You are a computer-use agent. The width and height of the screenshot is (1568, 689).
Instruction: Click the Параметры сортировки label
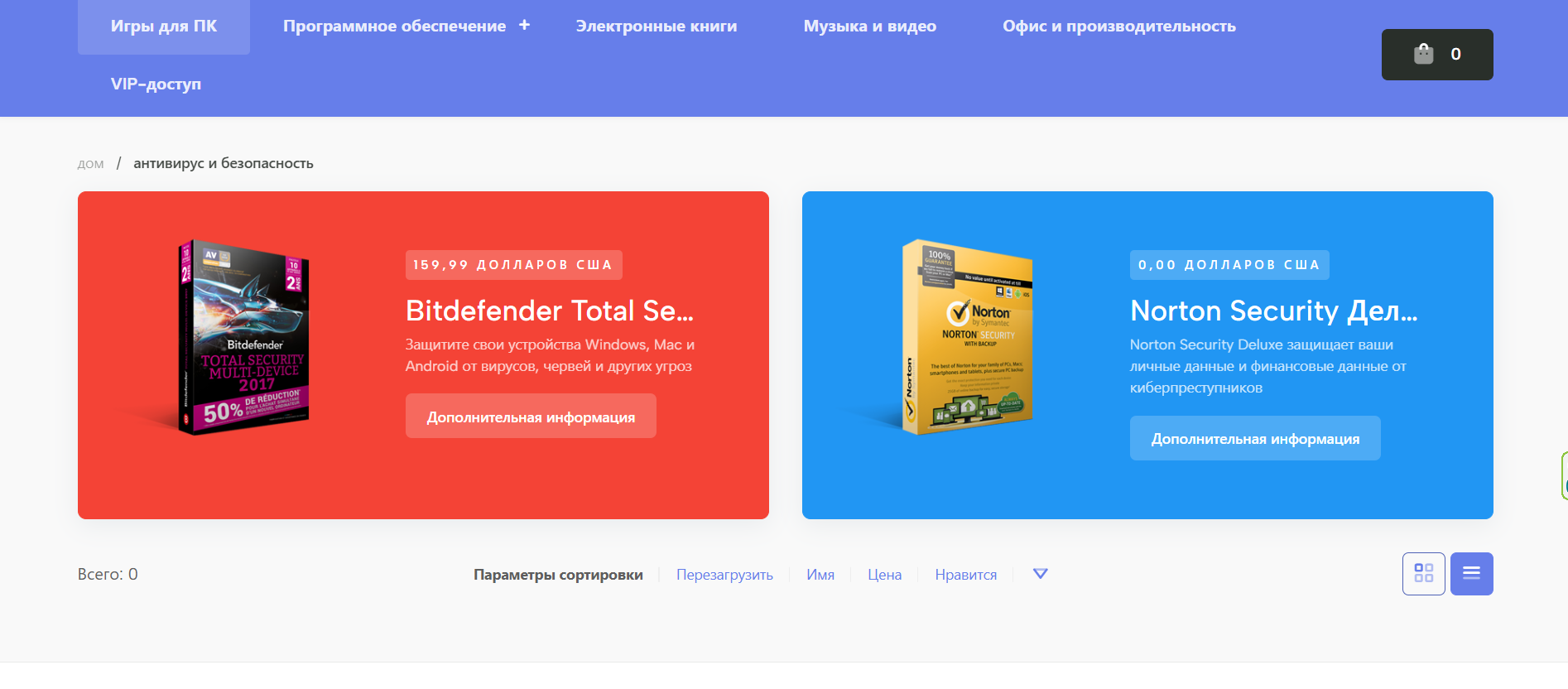(x=558, y=575)
